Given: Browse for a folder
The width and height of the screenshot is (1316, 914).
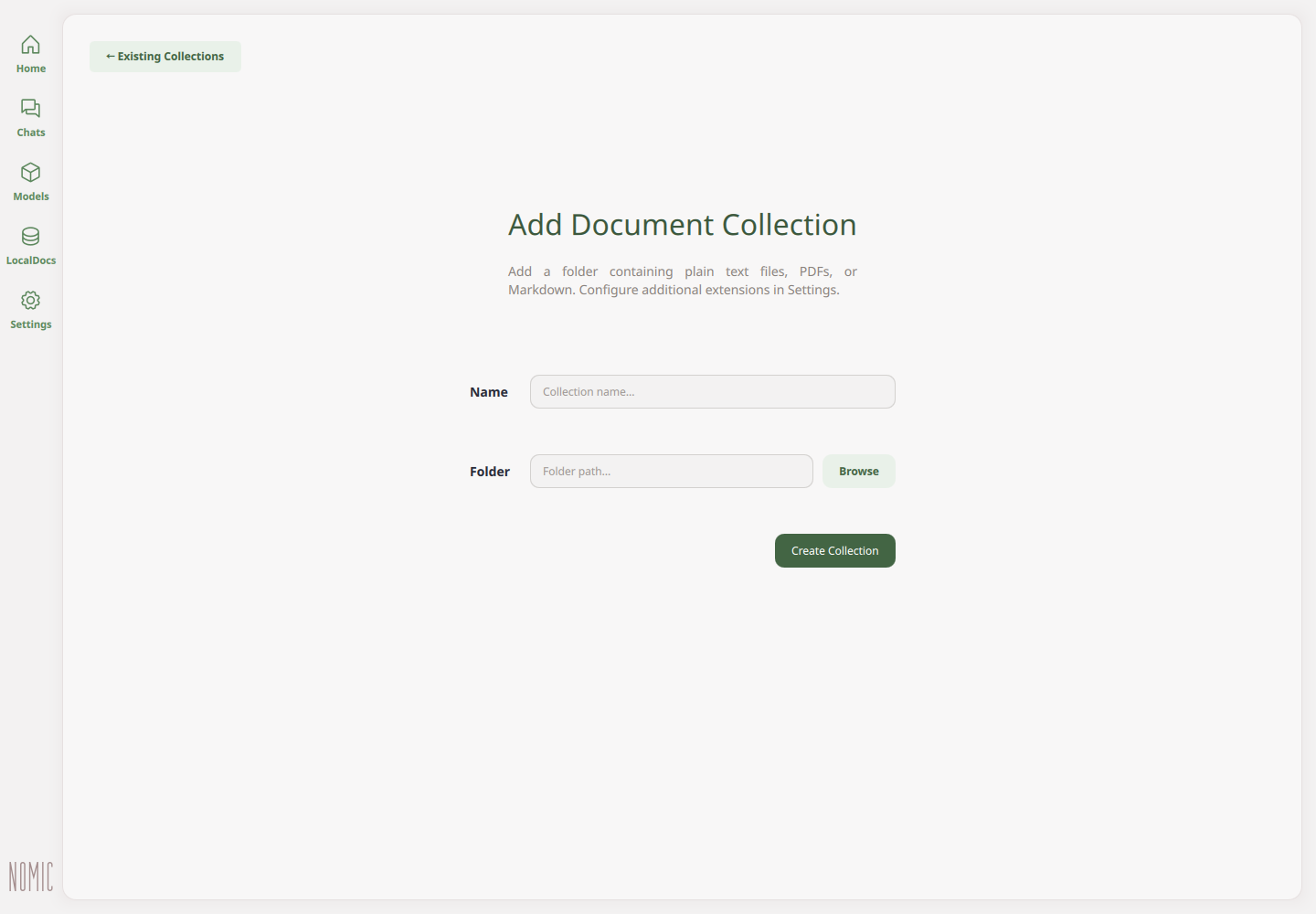Looking at the screenshot, I should pos(859,472).
